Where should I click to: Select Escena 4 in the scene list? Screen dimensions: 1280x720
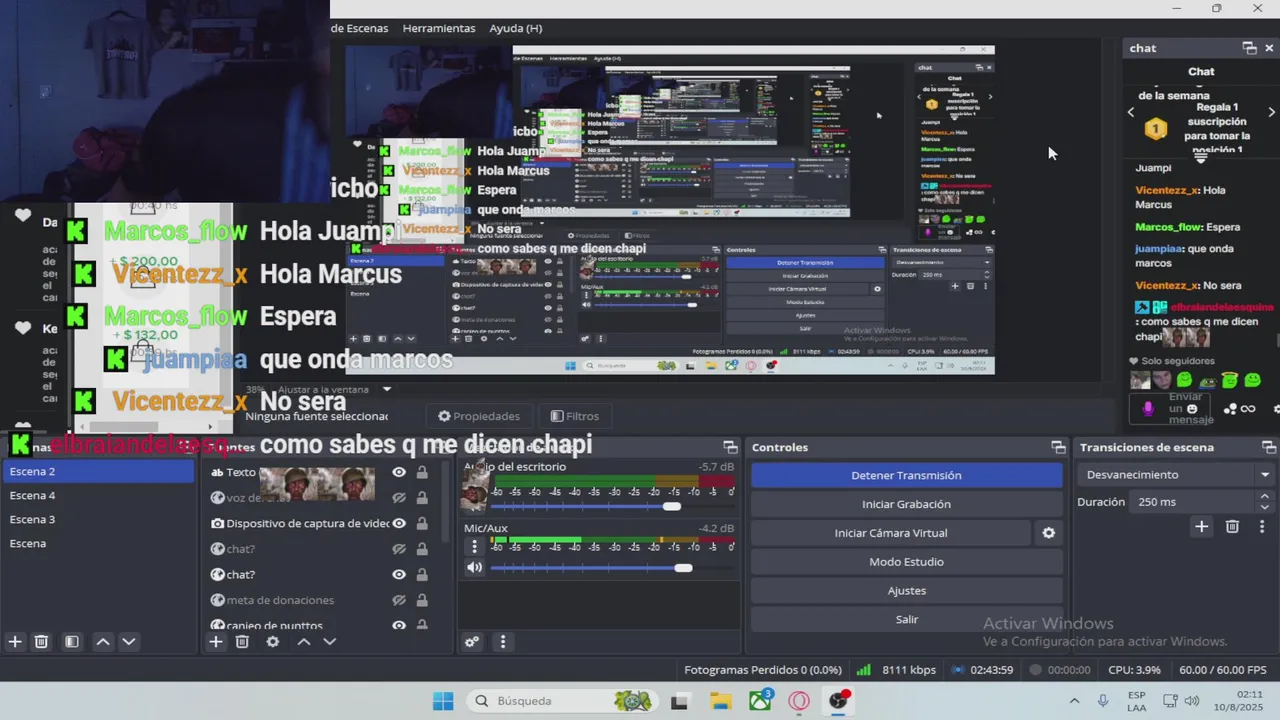coord(98,496)
